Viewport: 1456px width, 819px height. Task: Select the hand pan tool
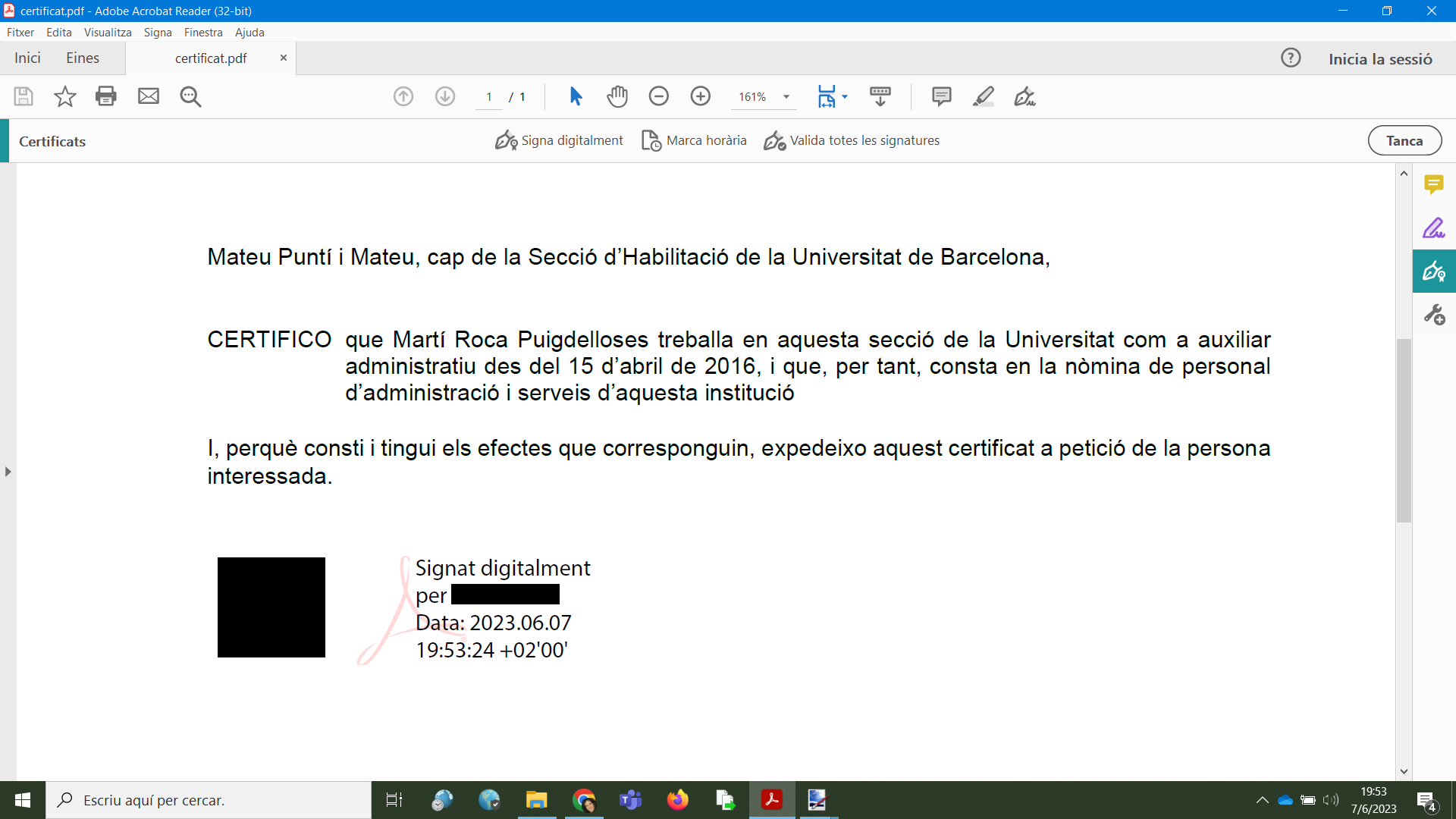click(x=617, y=96)
